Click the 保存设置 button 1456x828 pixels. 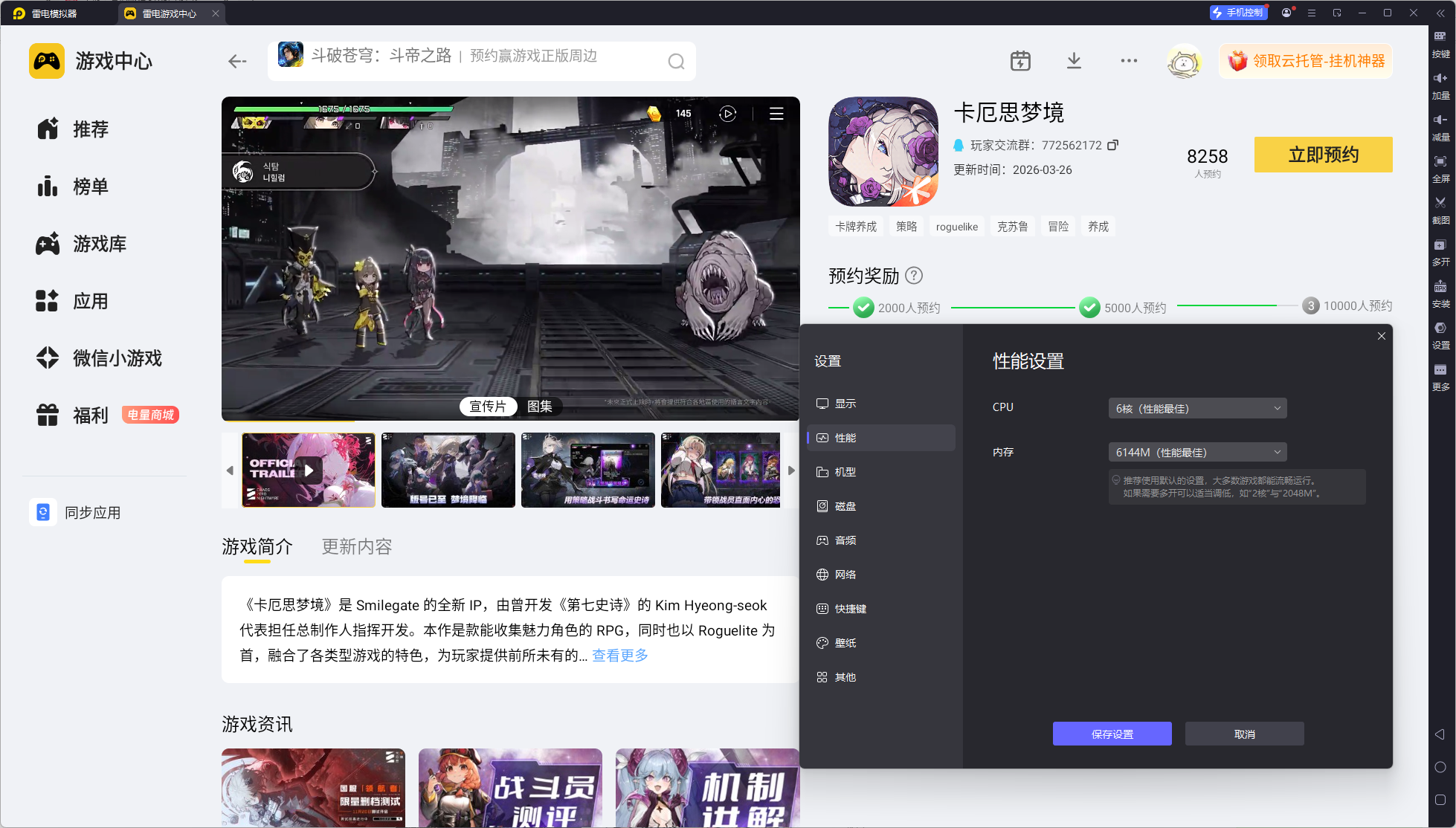click(x=1112, y=734)
